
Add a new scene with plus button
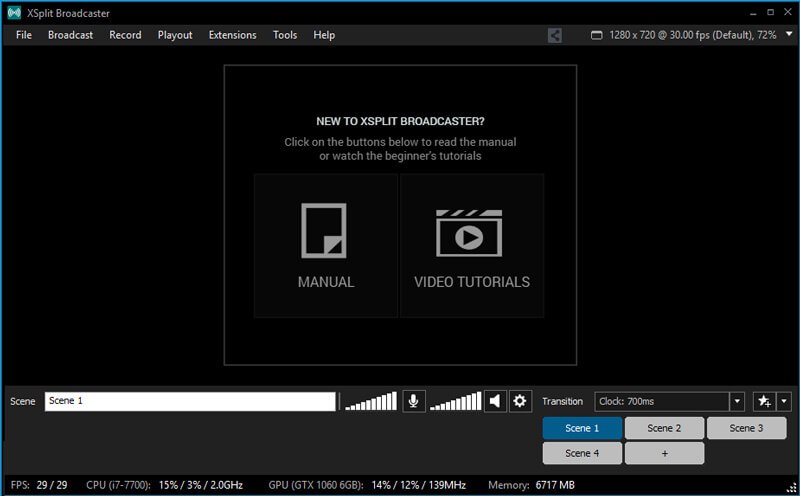[664, 453]
